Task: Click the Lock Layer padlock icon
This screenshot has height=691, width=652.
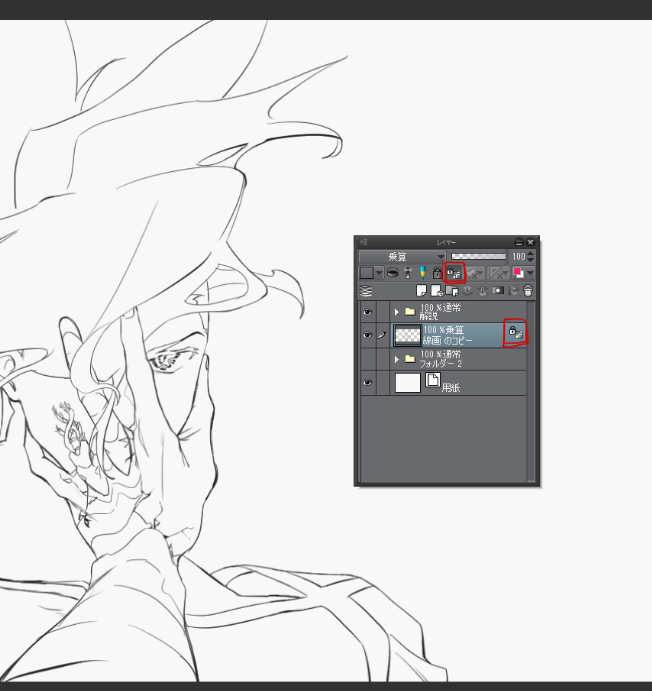Action: coord(437,273)
